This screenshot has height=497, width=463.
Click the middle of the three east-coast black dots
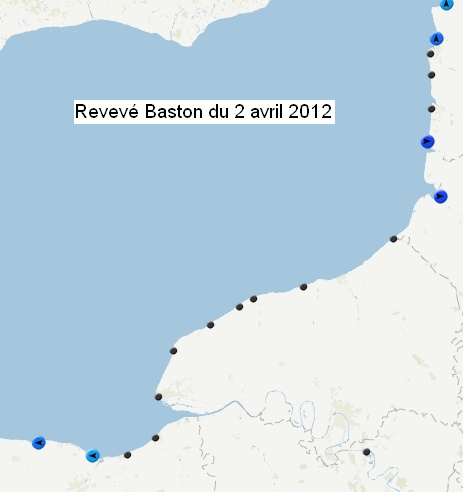431,75
